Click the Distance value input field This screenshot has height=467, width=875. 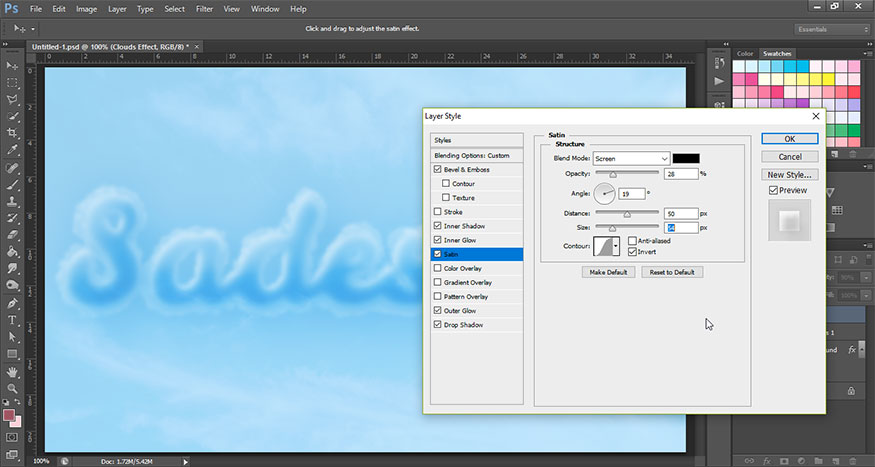pyautogui.click(x=681, y=213)
